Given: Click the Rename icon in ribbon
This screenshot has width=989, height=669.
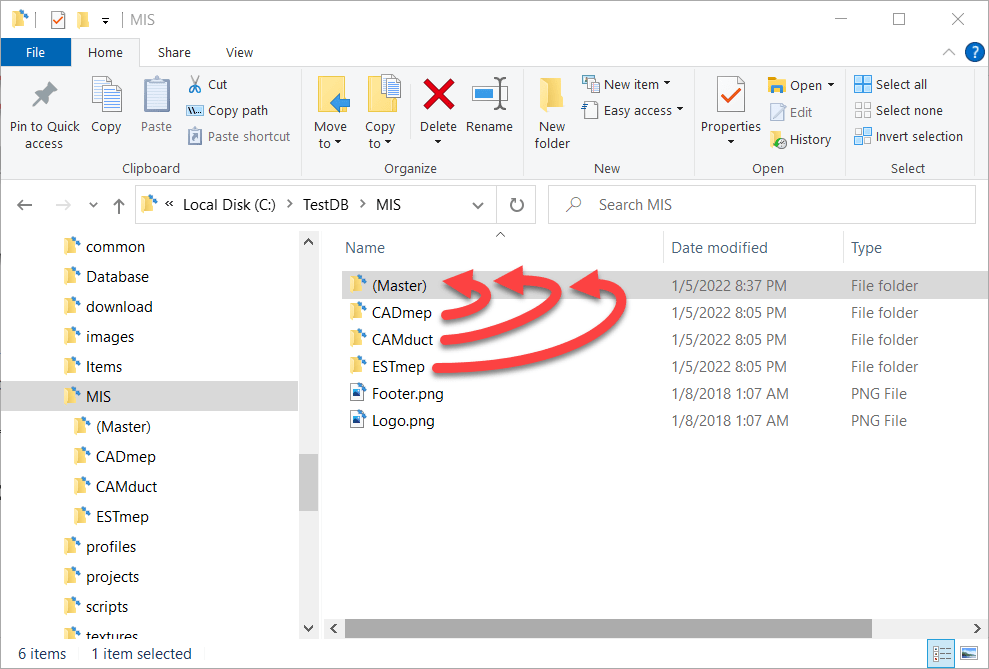Looking at the screenshot, I should (x=489, y=95).
